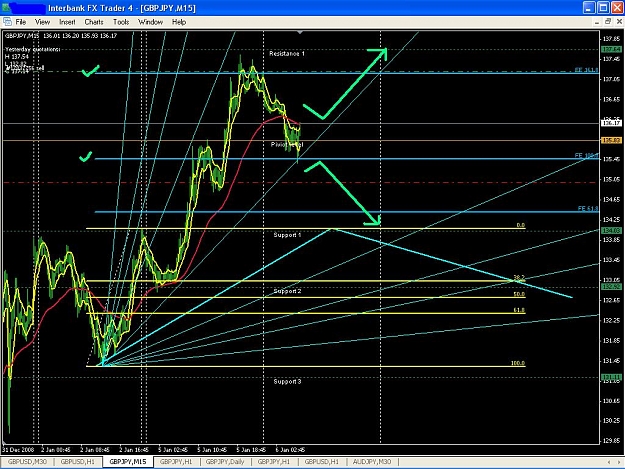
Task: Click the '5 Jan 10:45' time label
Action: 212,449
